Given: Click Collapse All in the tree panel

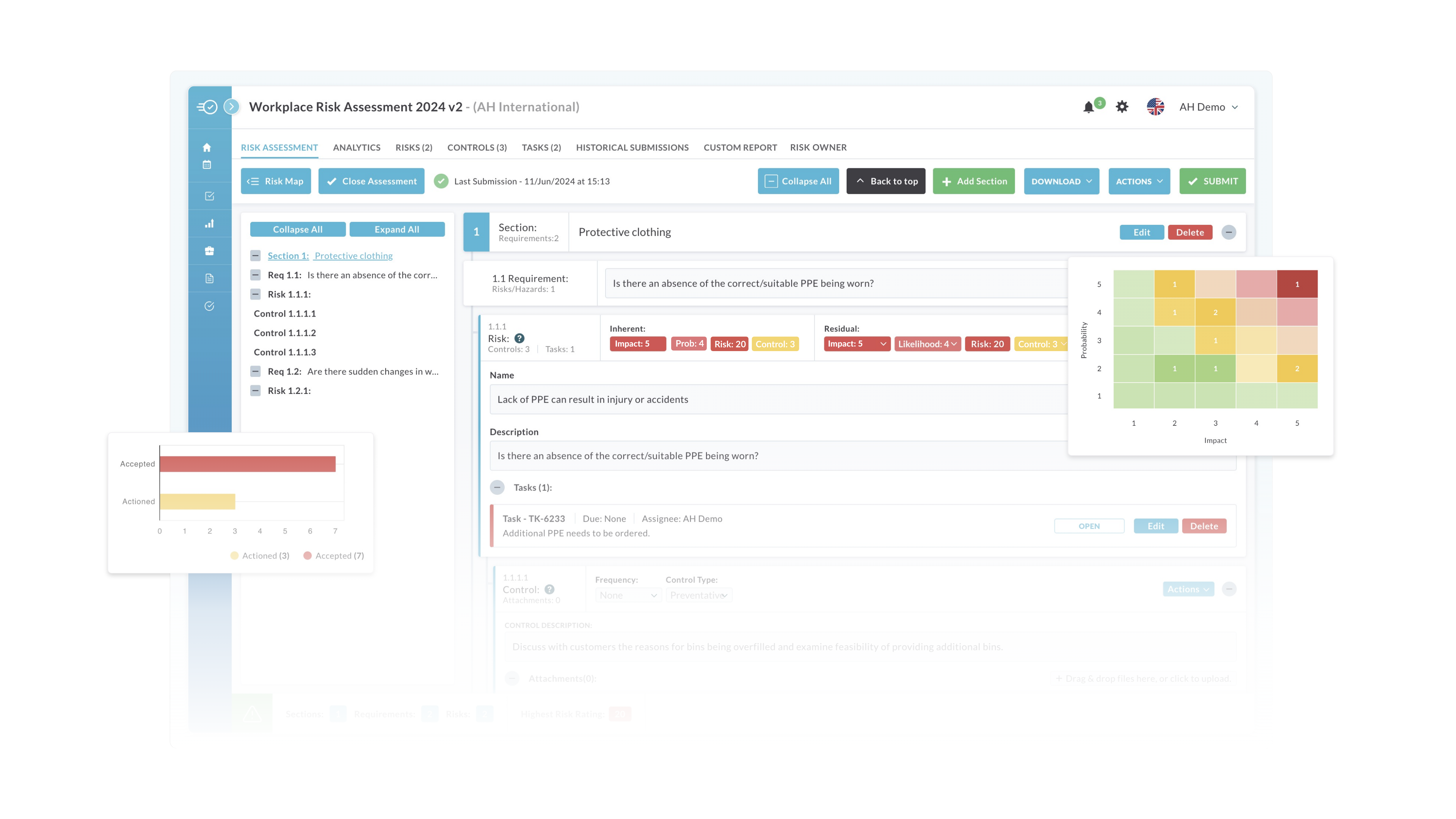Looking at the screenshot, I should (x=297, y=229).
